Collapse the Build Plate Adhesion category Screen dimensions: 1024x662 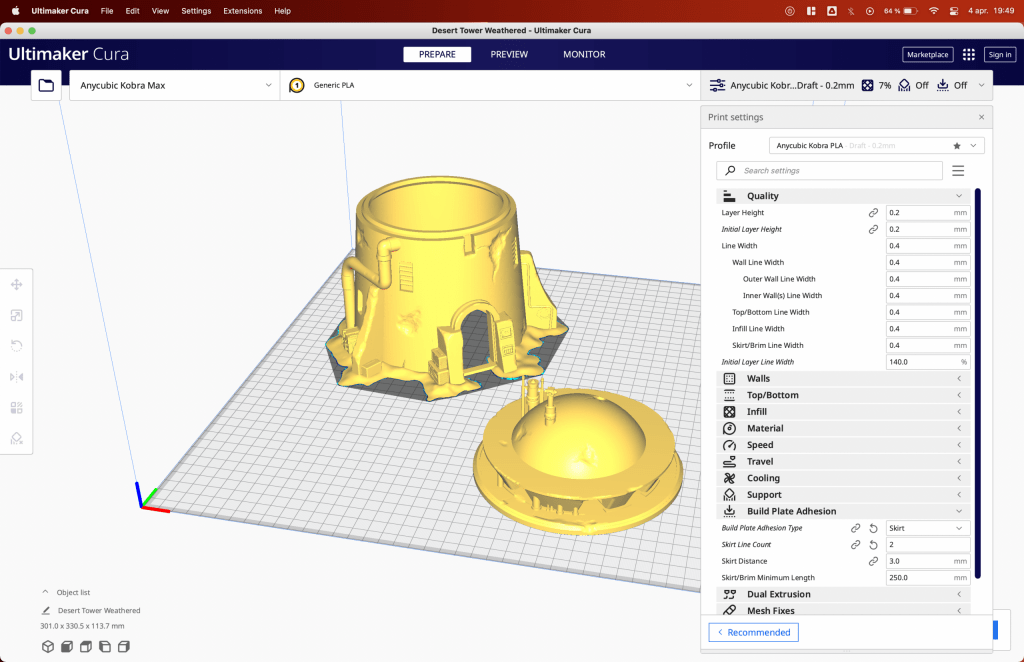pos(842,511)
